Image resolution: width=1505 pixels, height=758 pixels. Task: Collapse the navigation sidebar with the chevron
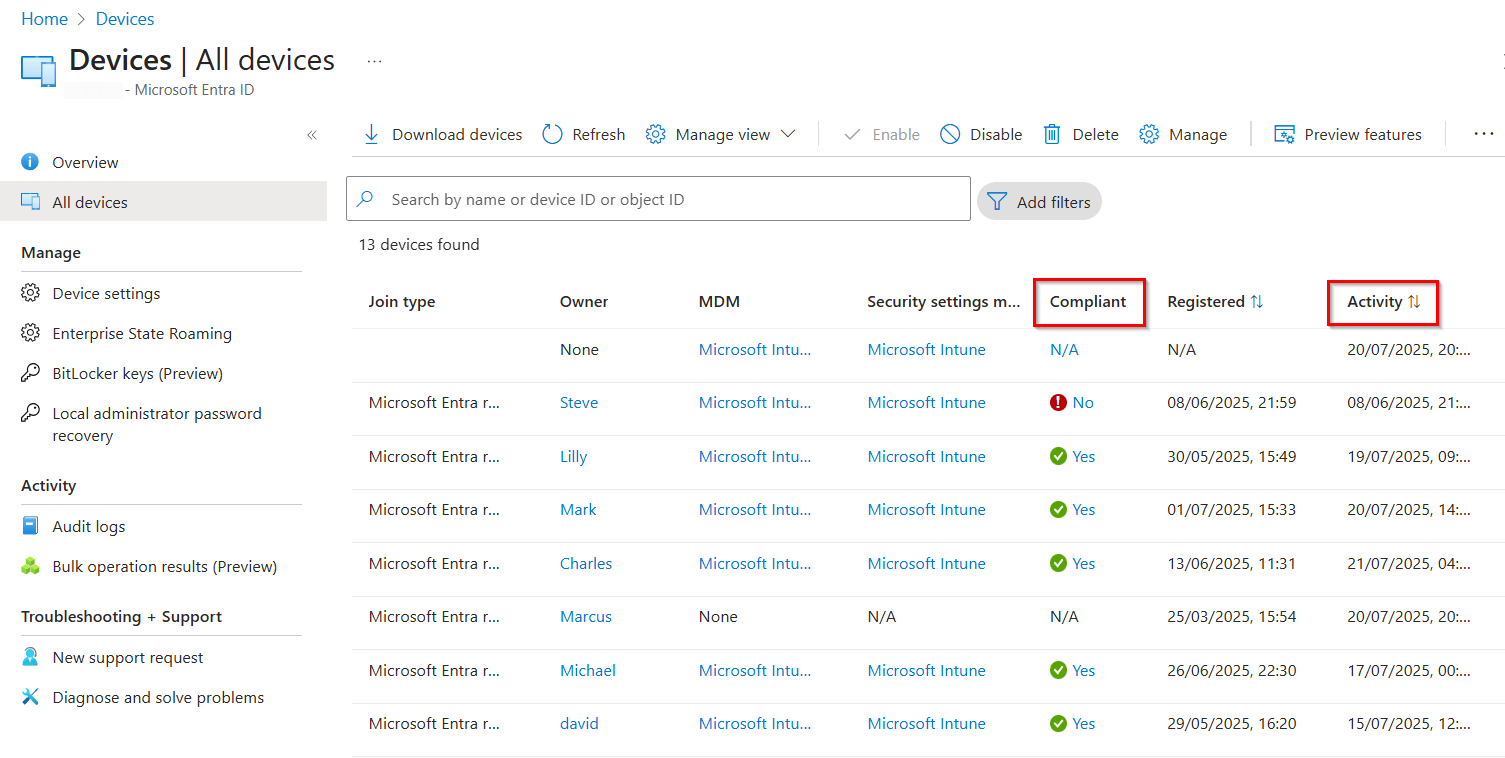click(312, 134)
